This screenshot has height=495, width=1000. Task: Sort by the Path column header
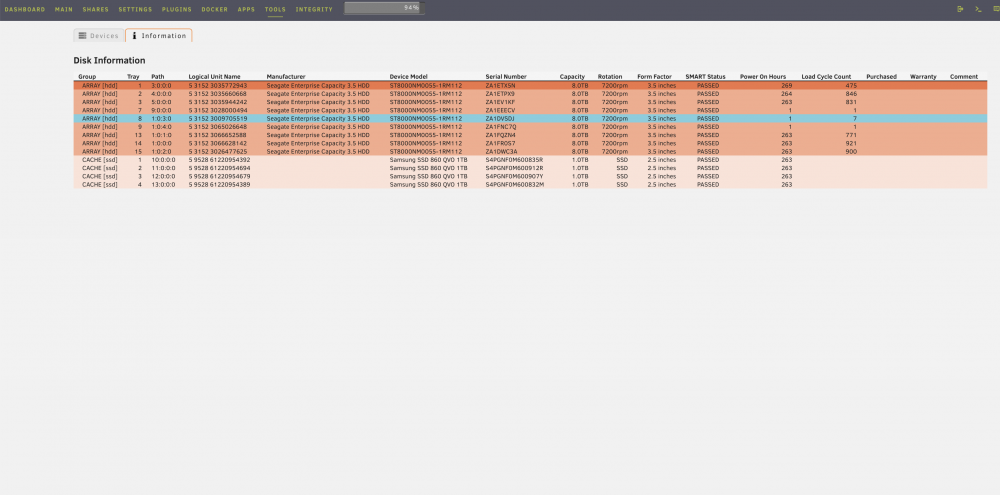(158, 77)
